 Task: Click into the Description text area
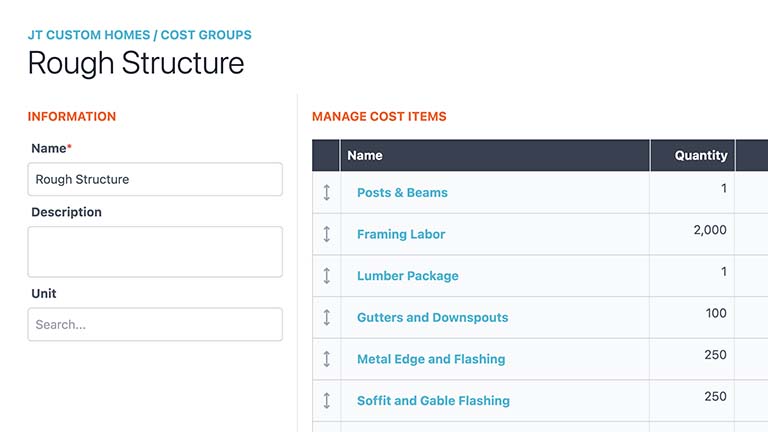coord(155,251)
